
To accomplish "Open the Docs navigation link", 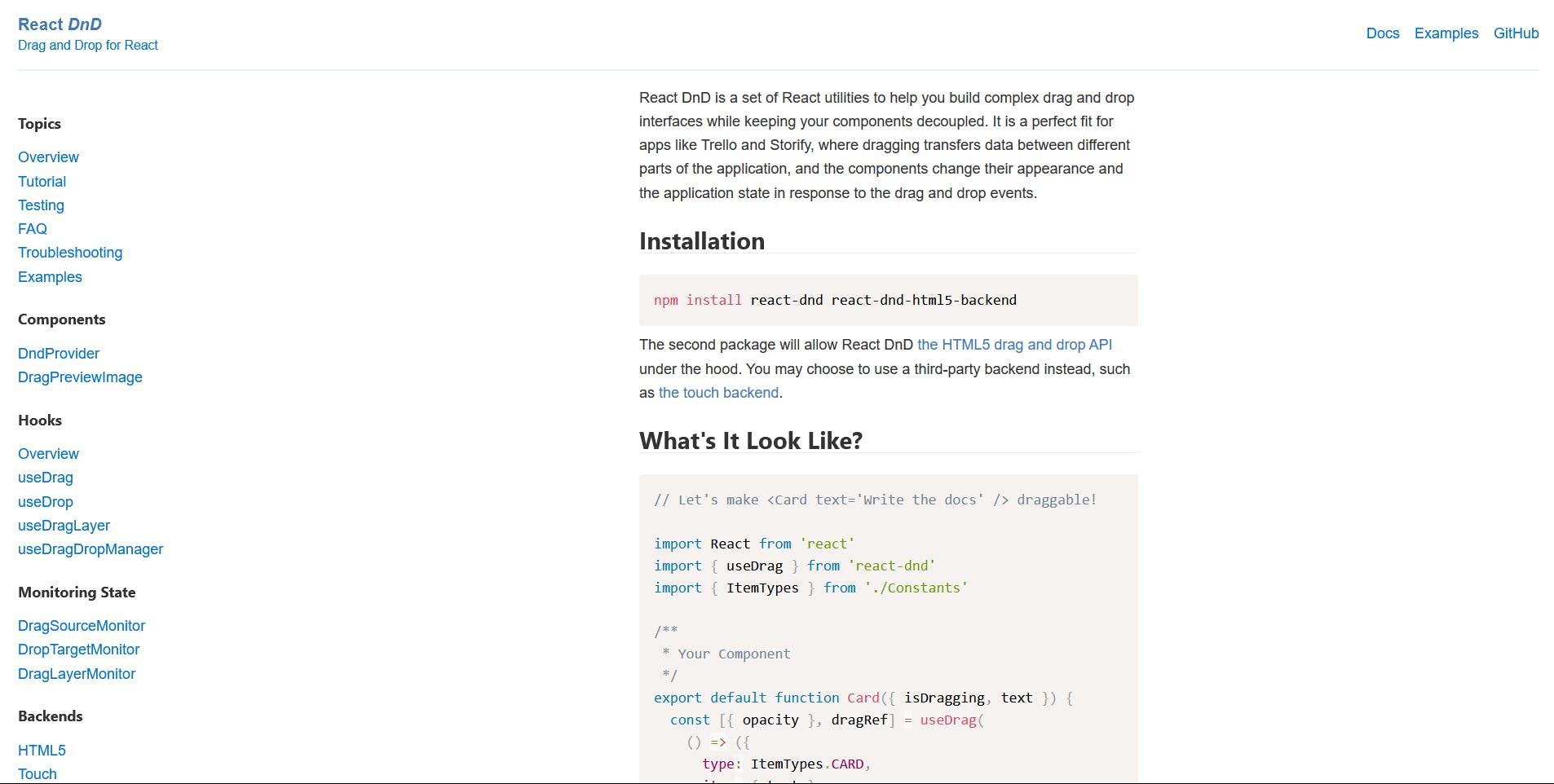I will (x=1382, y=33).
